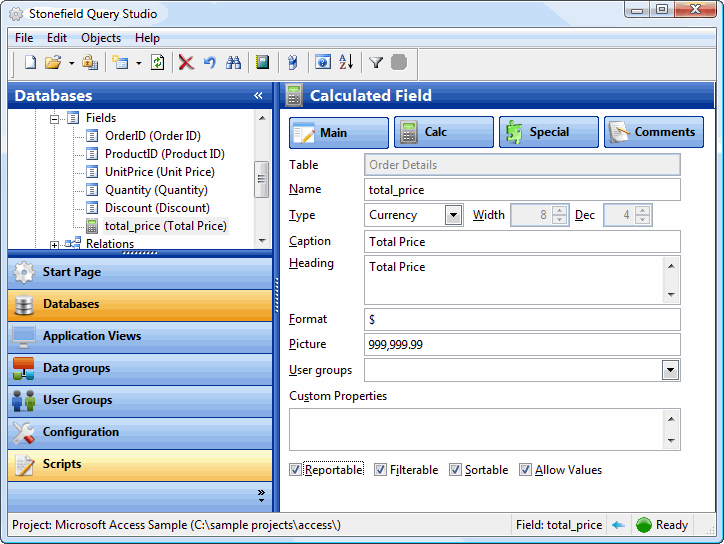724x544 pixels.
Task: Click the blue undo arrow icon
Action: click(x=209, y=63)
